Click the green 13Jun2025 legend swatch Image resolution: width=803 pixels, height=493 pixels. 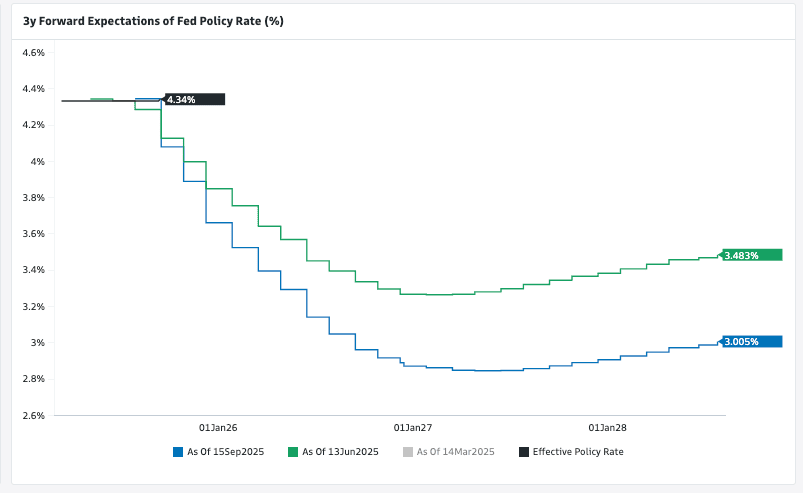click(293, 452)
